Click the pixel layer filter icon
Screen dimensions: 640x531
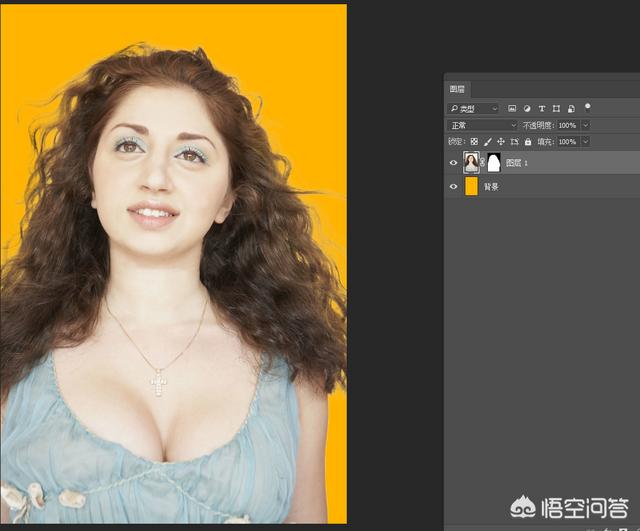512,108
